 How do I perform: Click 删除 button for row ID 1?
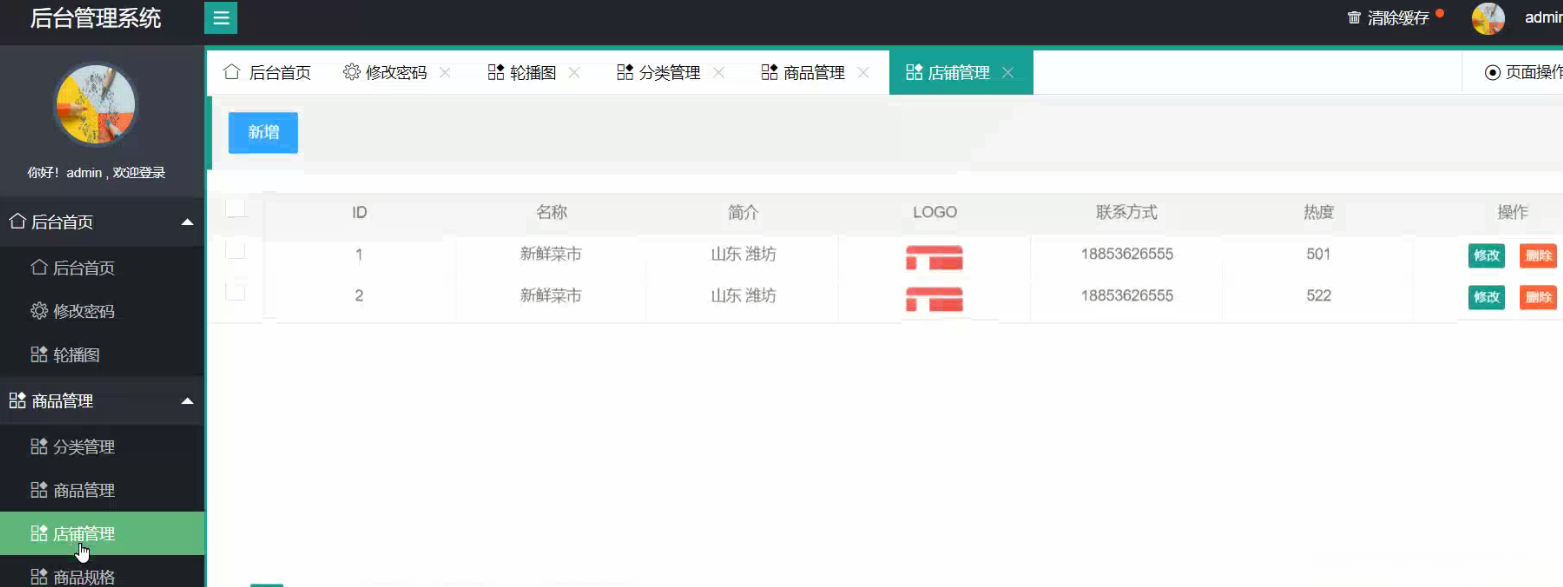click(x=1538, y=256)
